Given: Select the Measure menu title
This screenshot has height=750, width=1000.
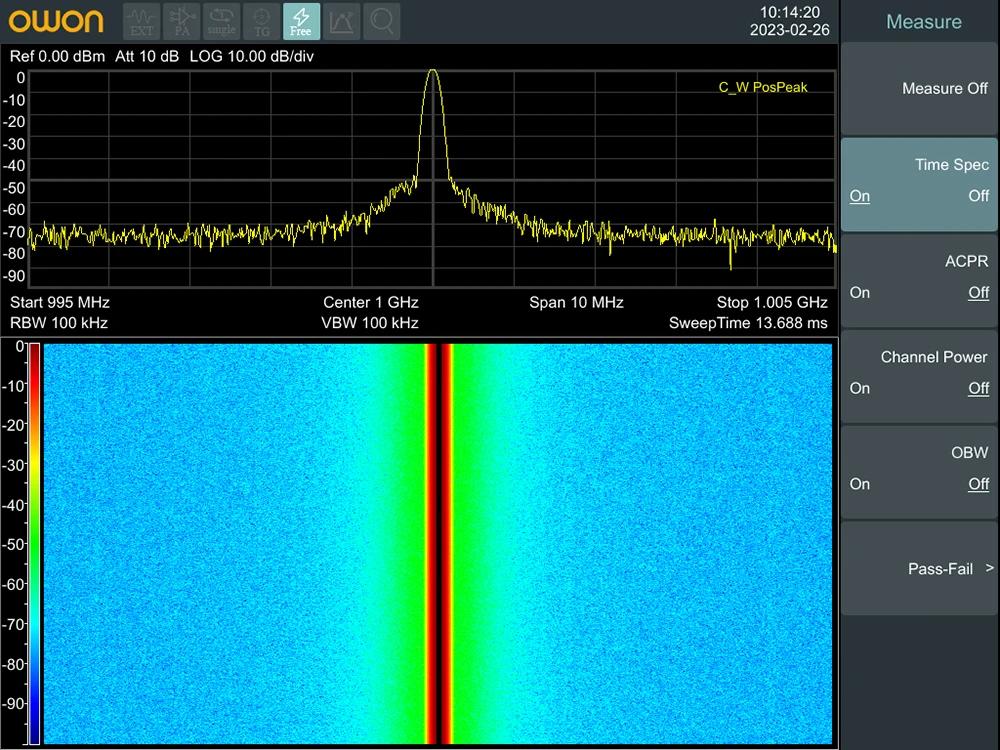Looking at the screenshot, I should coord(923,22).
